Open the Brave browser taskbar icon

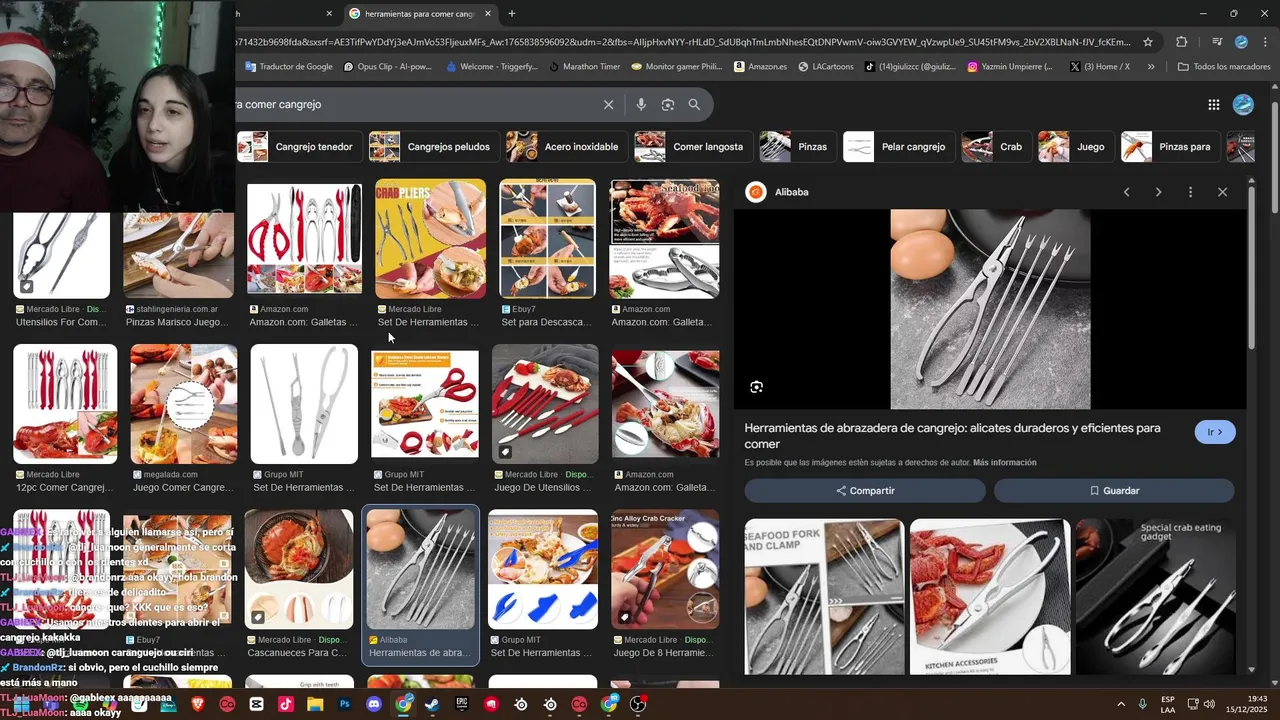pos(197,704)
